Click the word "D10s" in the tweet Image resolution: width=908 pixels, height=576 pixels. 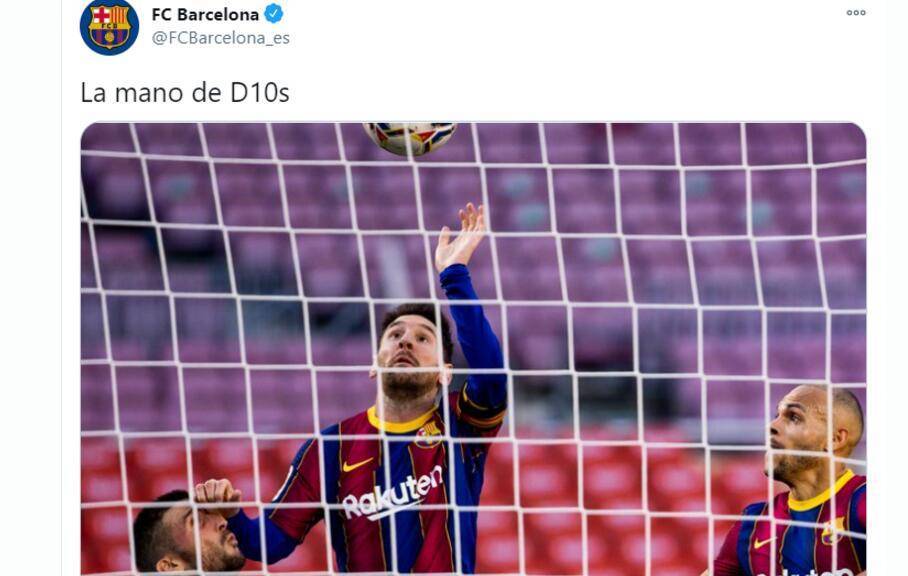[x=259, y=93]
